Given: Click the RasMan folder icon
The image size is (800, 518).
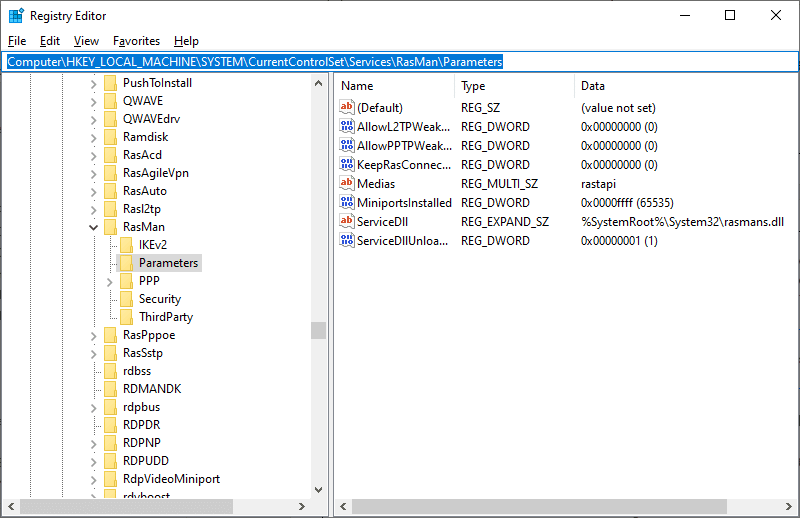Looking at the screenshot, I should (x=110, y=227).
